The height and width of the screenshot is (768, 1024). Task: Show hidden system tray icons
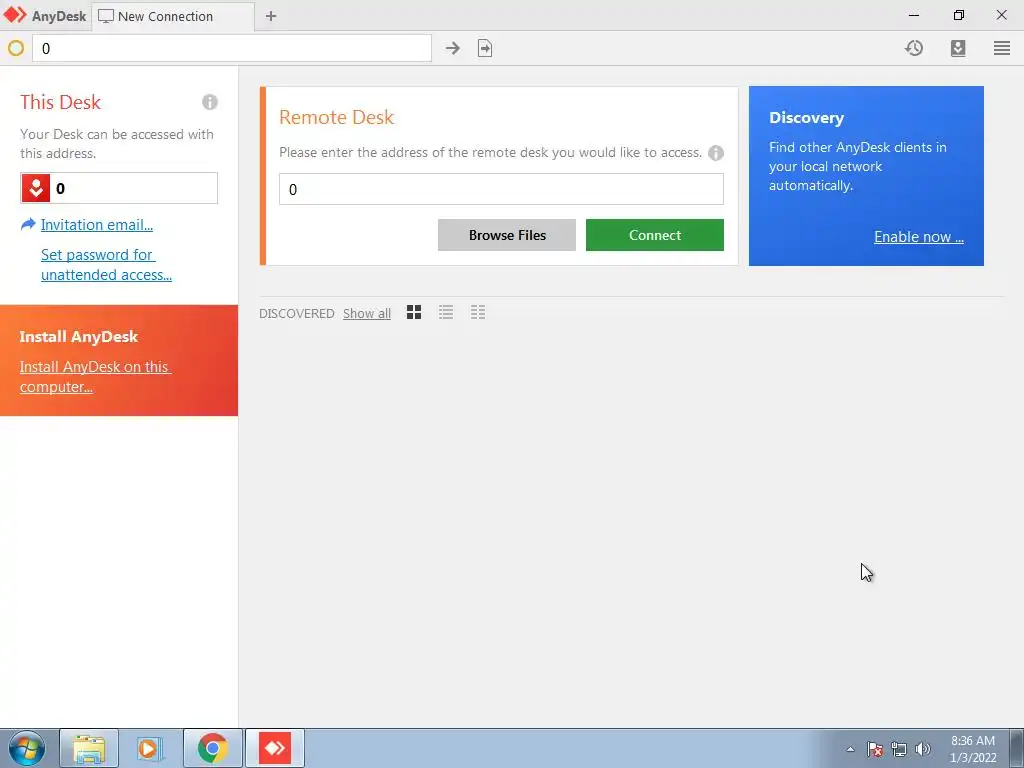(850, 749)
